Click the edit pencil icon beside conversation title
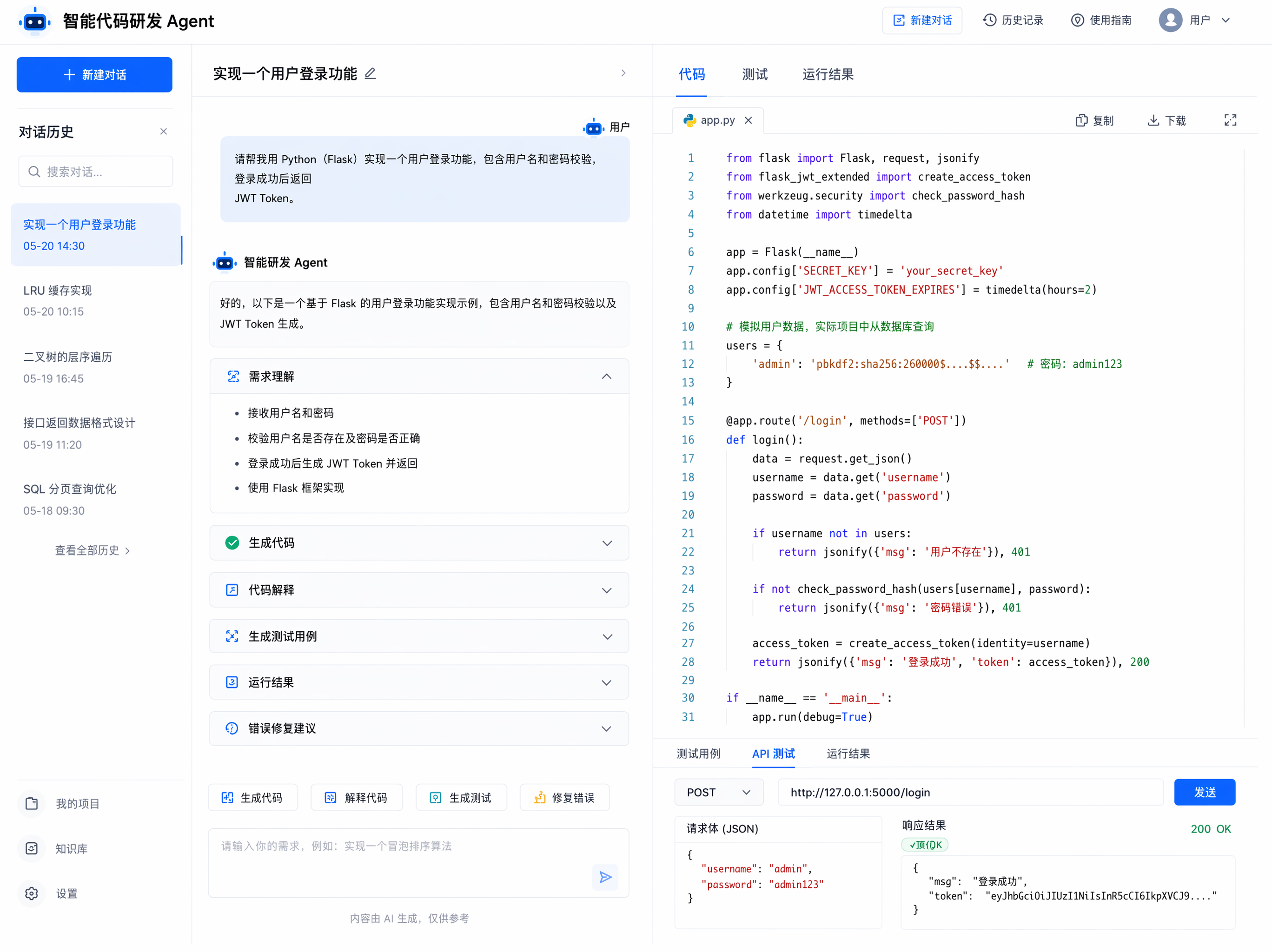This screenshot has width=1272, height=952. [x=371, y=73]
